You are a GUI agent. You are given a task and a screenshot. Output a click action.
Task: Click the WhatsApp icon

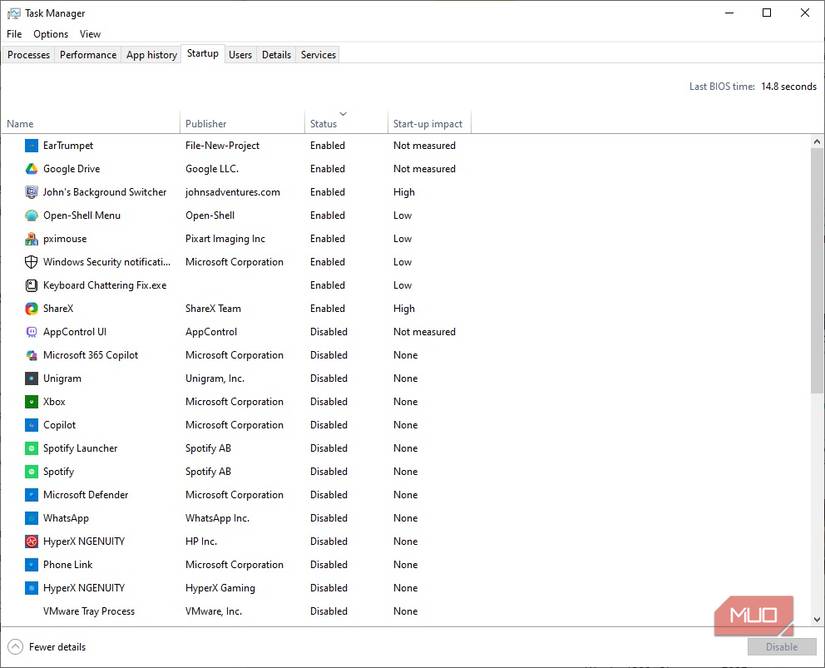point(31,518)
